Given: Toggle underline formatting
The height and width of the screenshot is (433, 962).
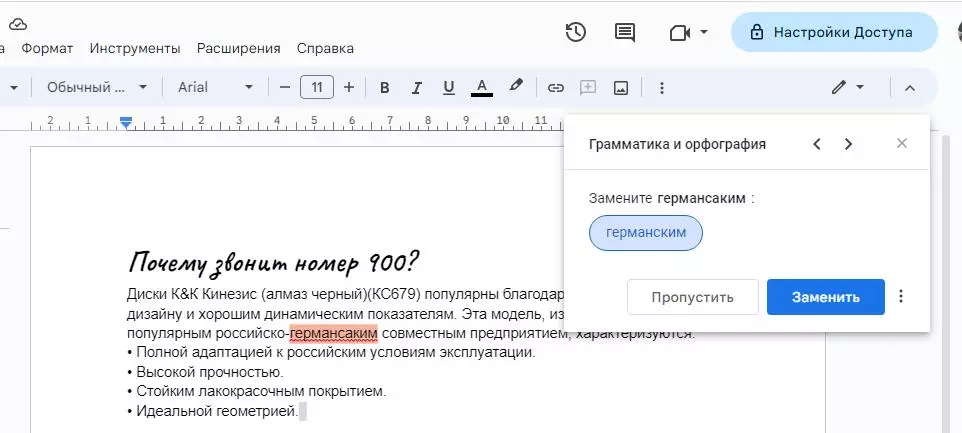Looking at the screenshot, I should point(448,87).
